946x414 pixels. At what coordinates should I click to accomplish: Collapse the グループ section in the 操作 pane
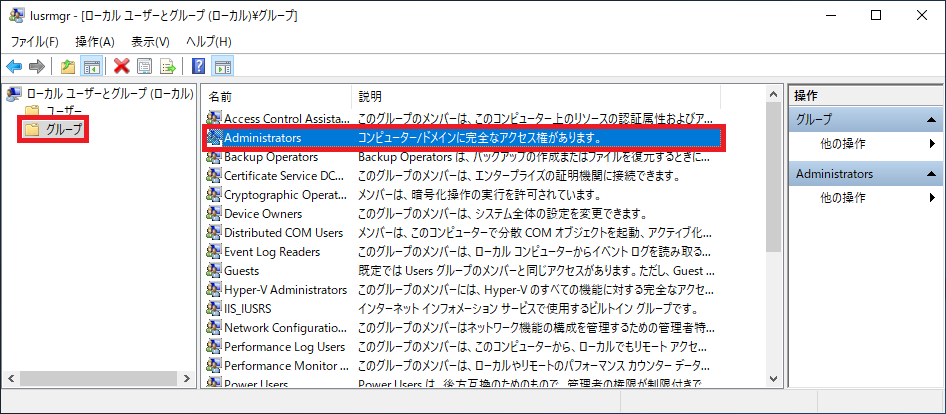coord(931,119)
